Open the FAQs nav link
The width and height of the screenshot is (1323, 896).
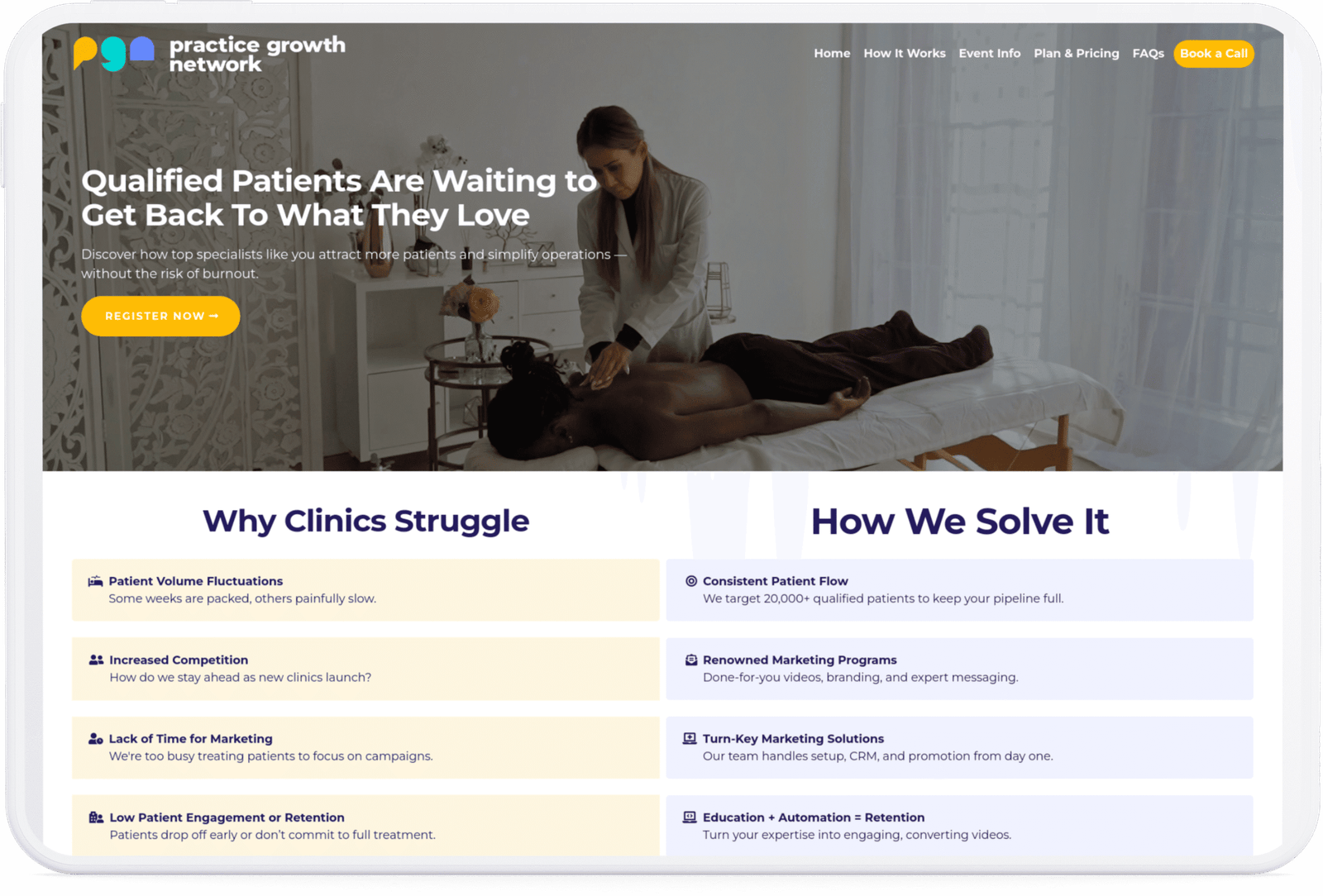pos(1149,54)
